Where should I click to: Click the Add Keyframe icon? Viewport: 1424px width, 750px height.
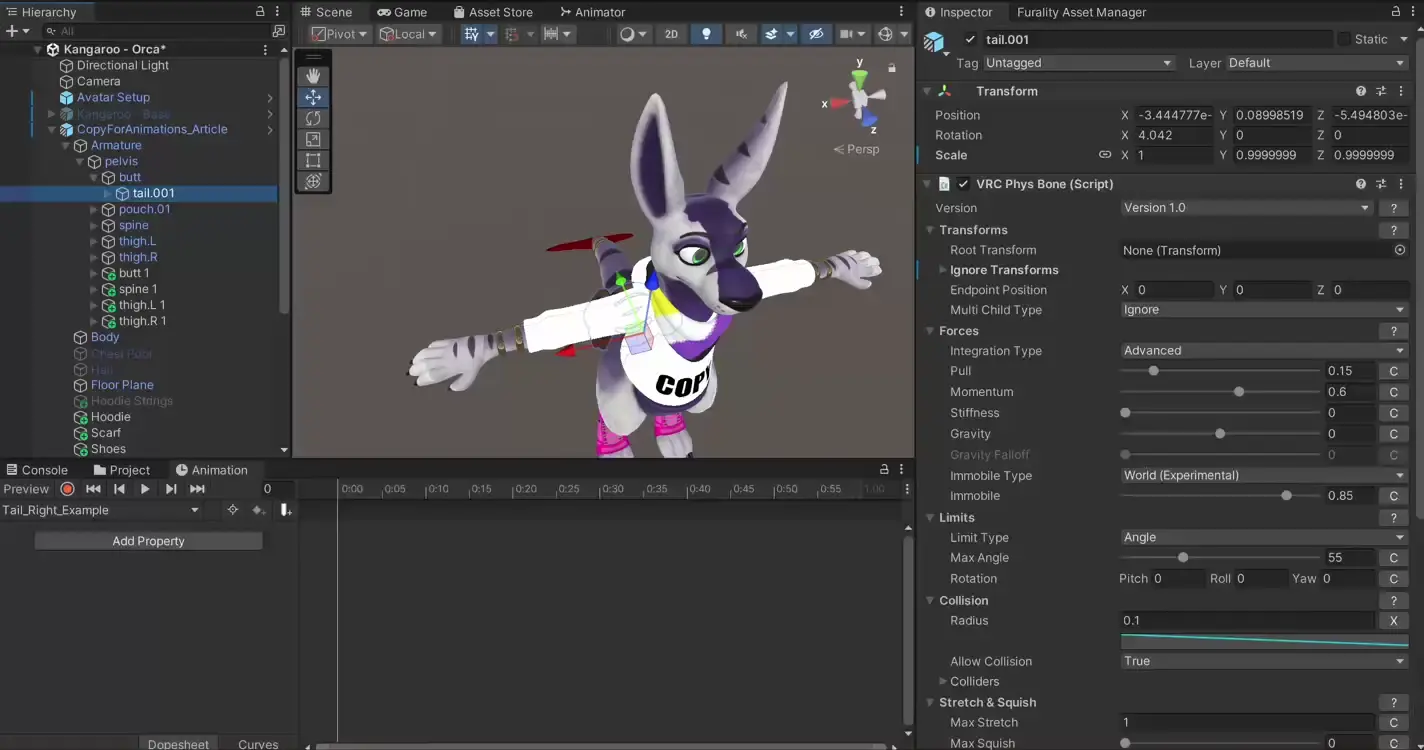point(258,510)
